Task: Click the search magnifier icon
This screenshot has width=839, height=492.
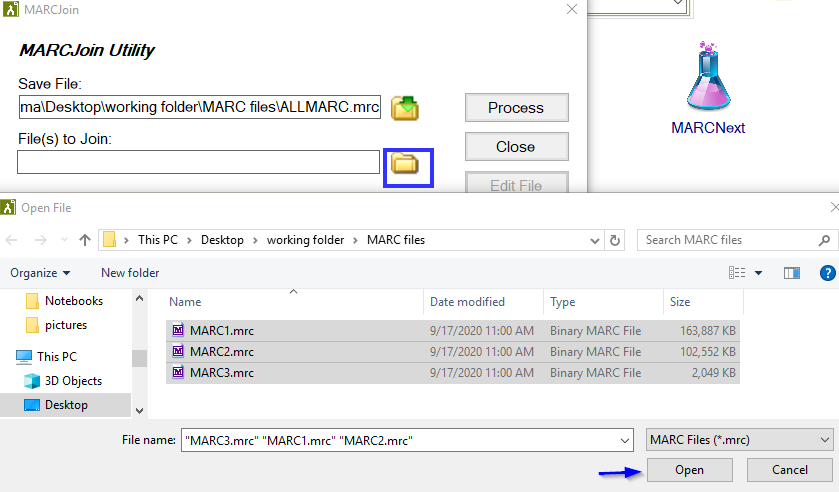Action: click(x=825, y=240)
